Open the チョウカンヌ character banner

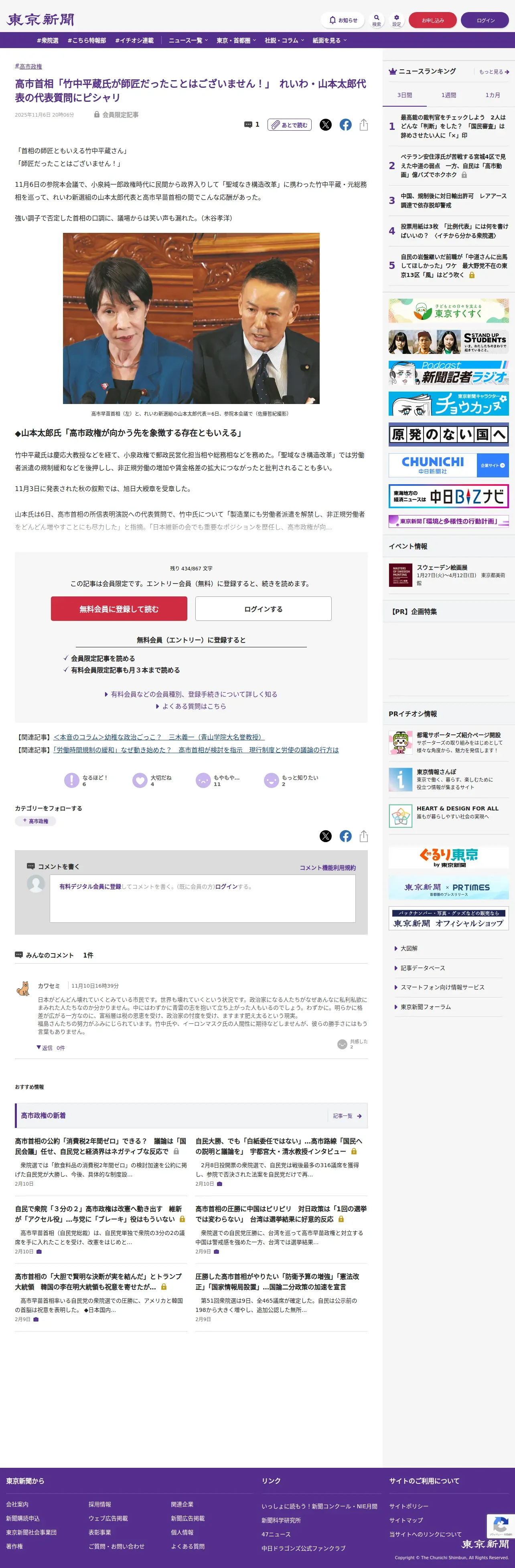tap(448, 404)
